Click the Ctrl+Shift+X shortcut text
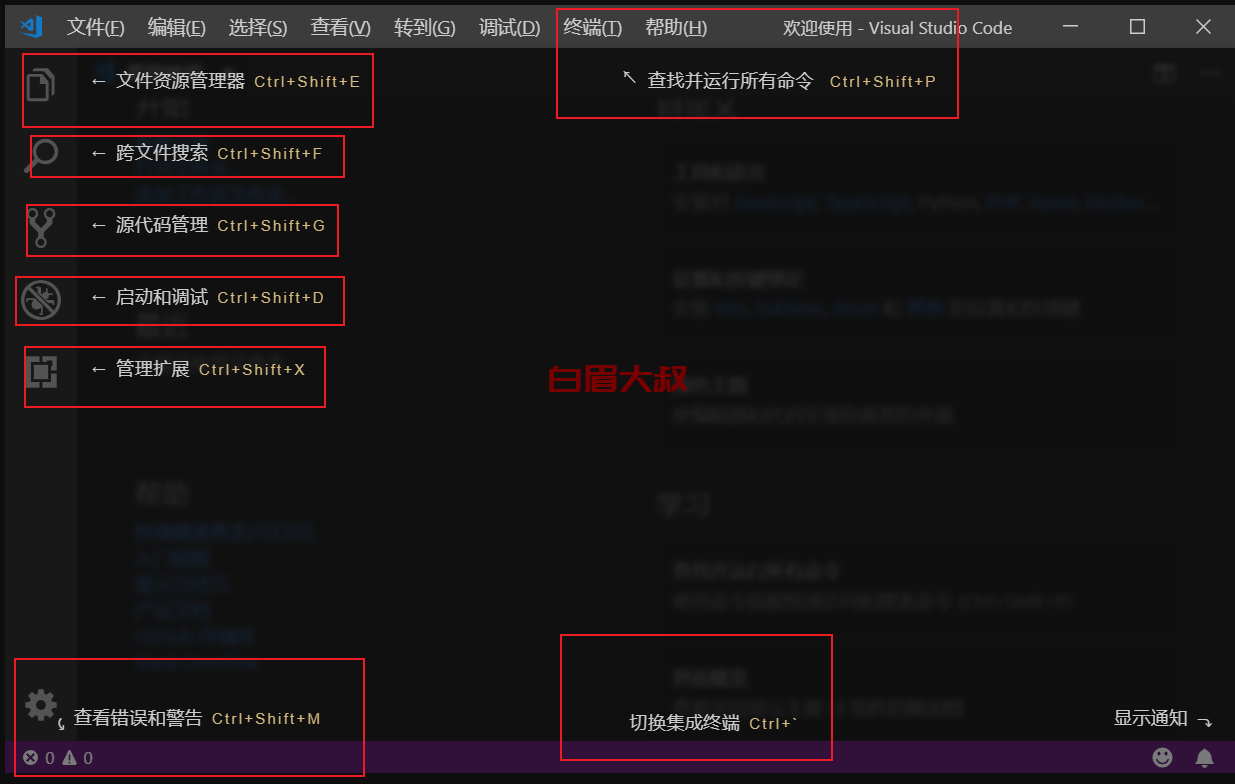The height and width of the screenshot is (784, 1235). point(252,370)
